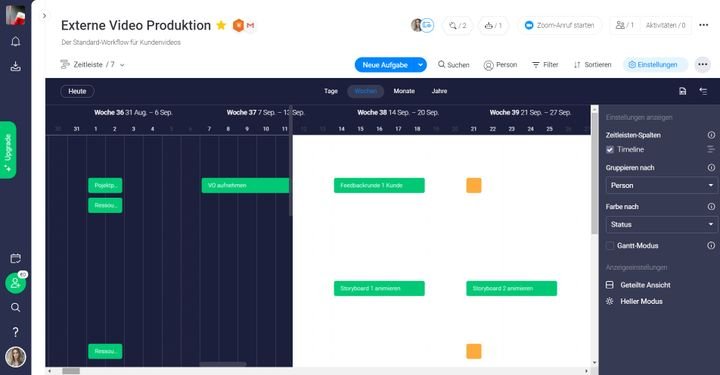Open the Gruppieren nach Person dropdown
Viewport: 720px width, 375px height.
[661, 185]
